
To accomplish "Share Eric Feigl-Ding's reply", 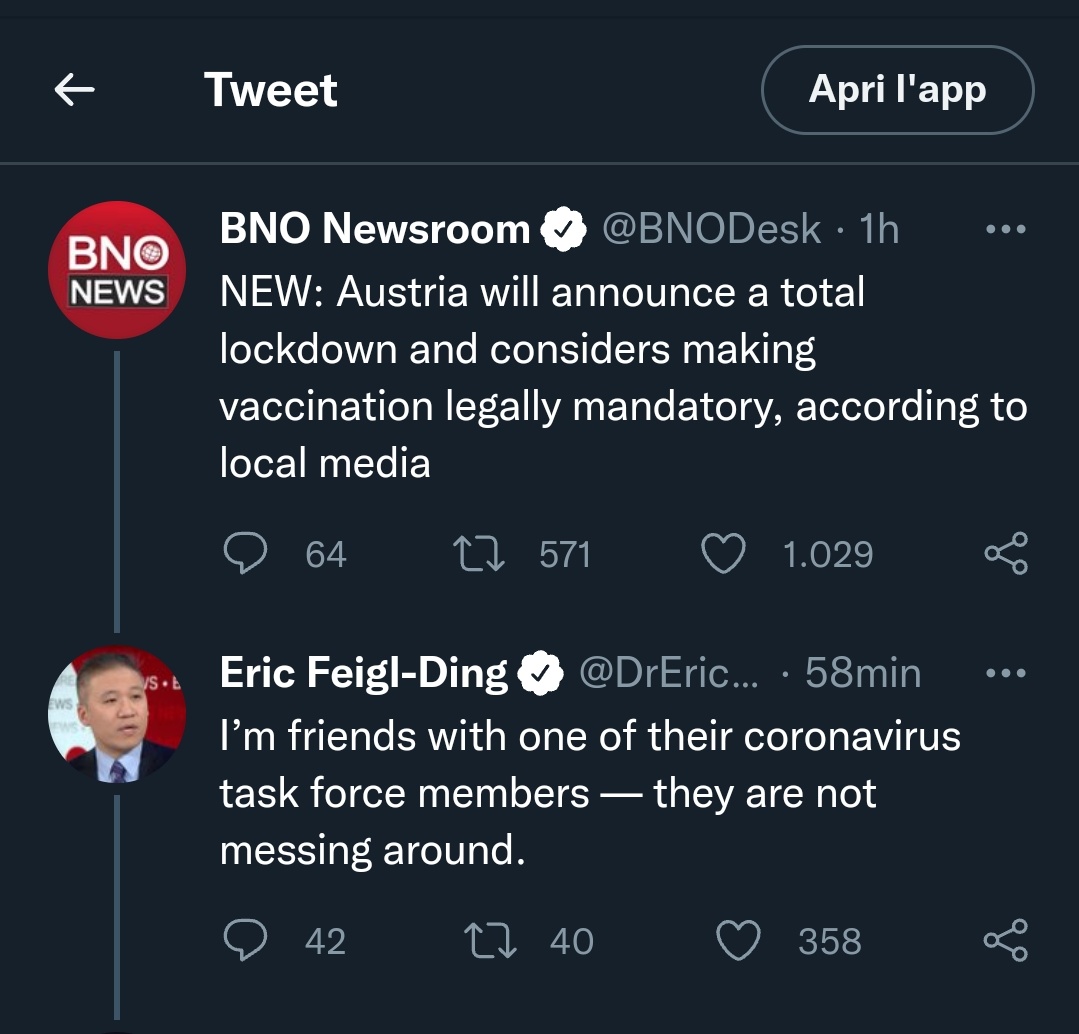I will (1005, 941).
